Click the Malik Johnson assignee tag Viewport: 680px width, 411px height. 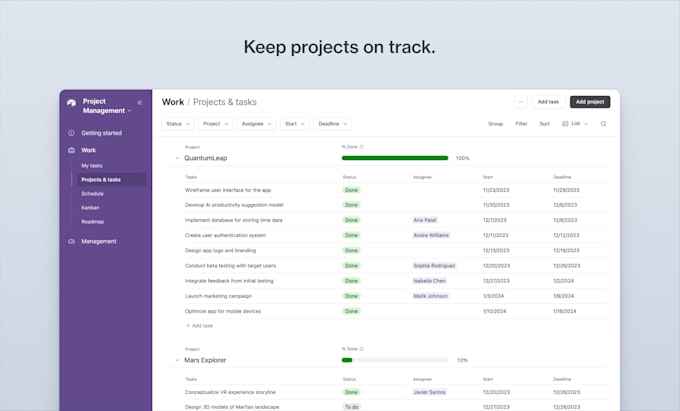click(x=430, y=296)
